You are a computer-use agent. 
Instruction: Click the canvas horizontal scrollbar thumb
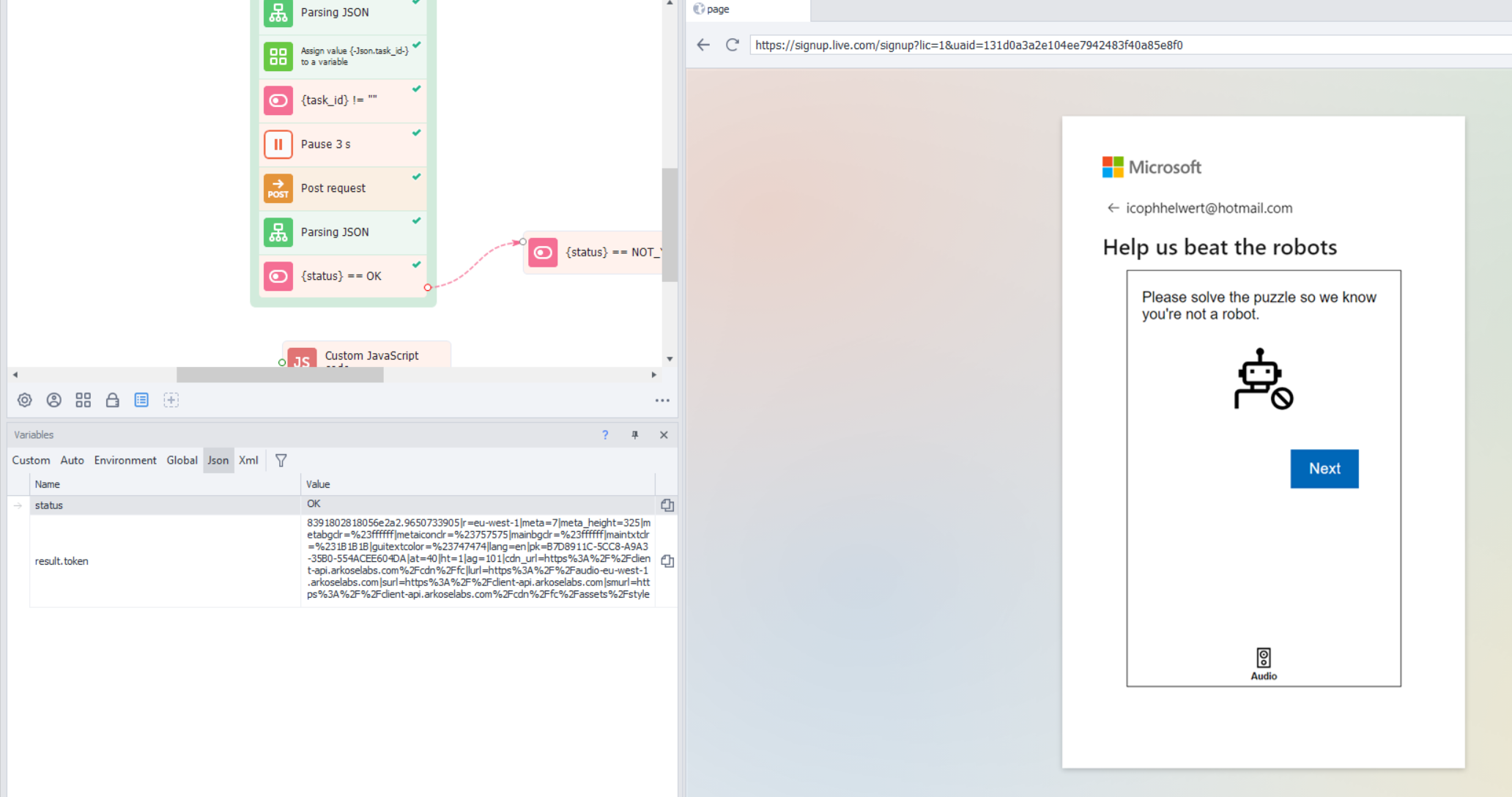280,374
